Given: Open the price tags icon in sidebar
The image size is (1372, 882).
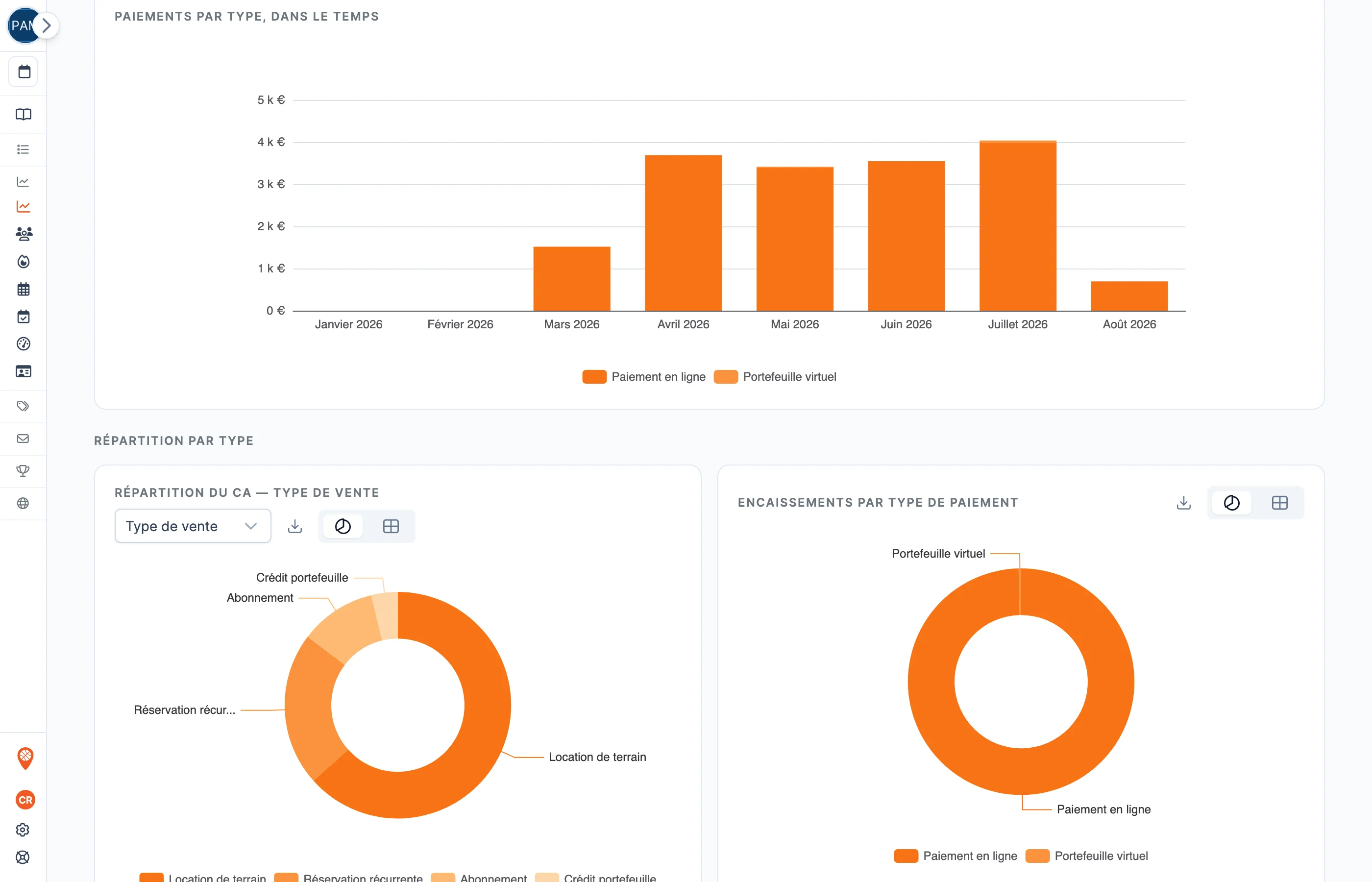Looking at the screenshot, I should (x=24, y=406).
